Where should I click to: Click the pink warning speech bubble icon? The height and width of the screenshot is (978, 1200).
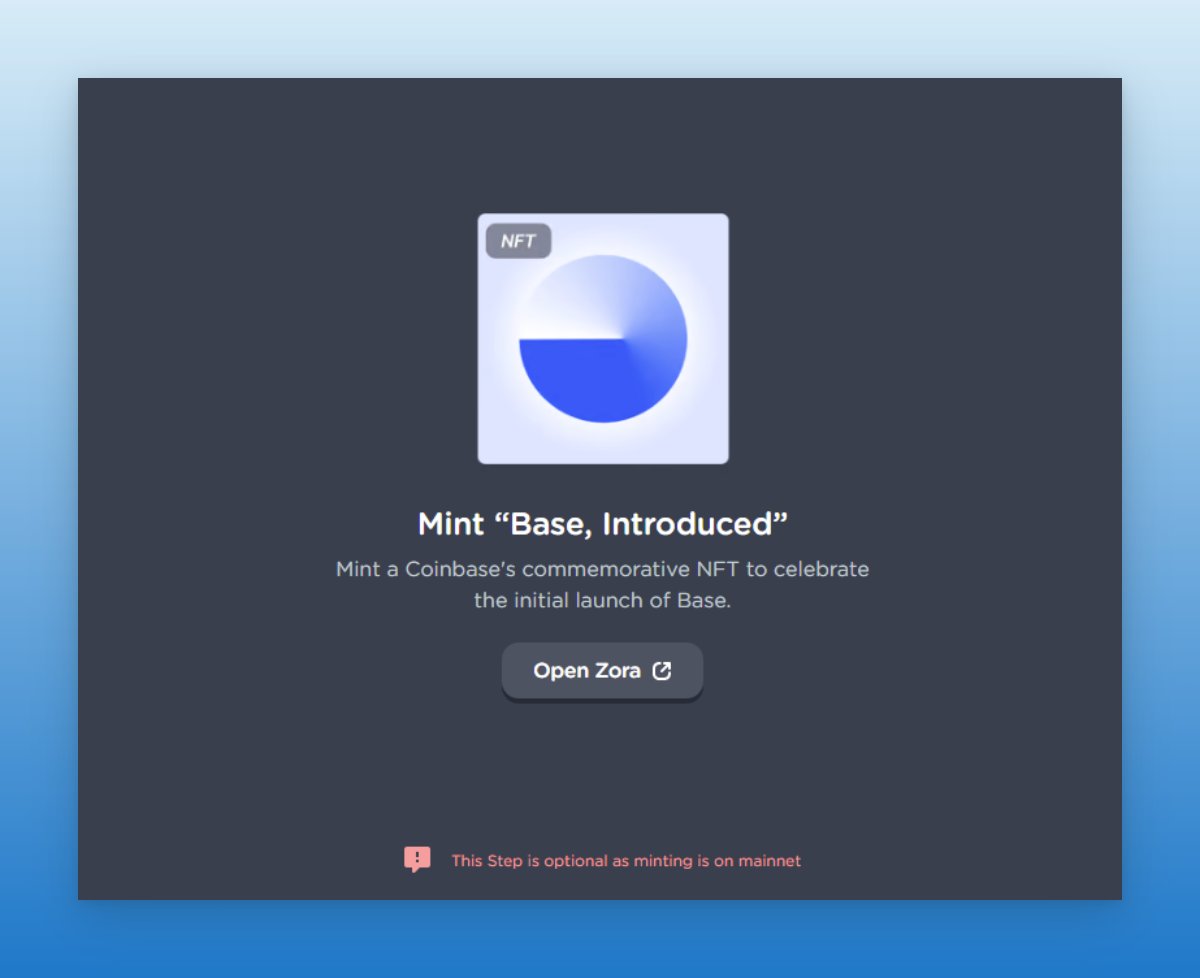pos(417,860)
